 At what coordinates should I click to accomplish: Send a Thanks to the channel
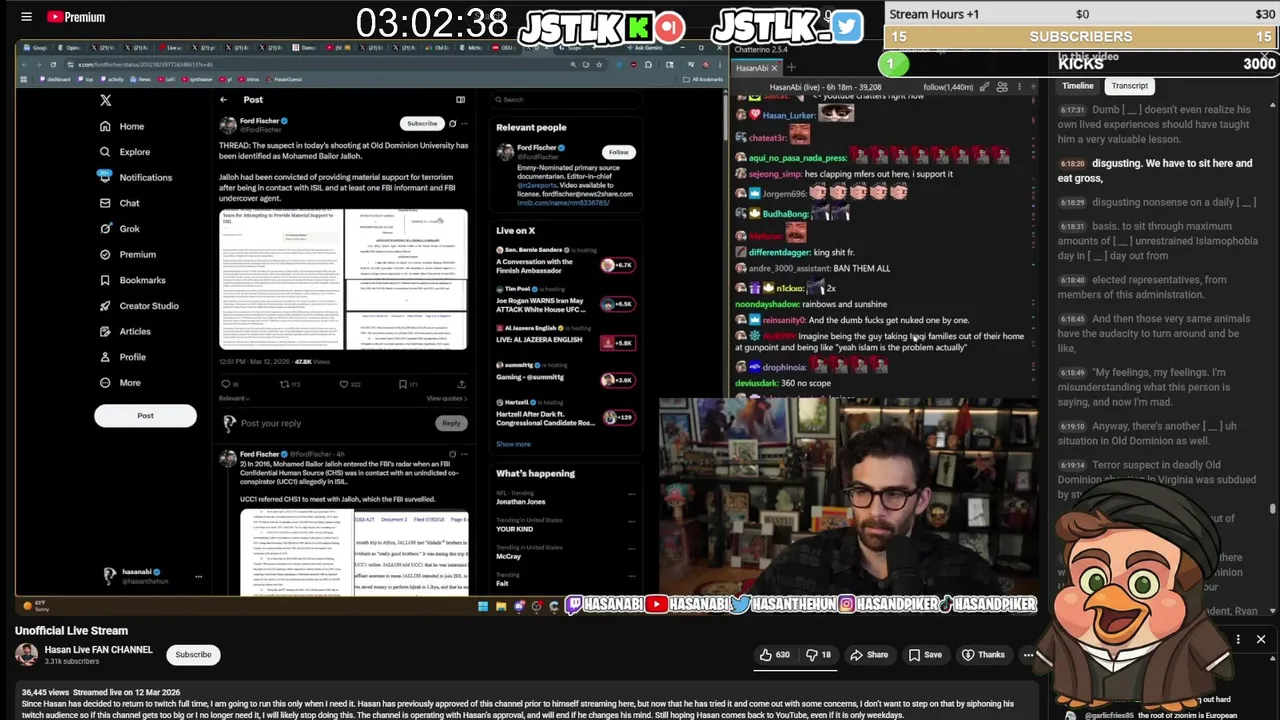click(x=983, y=655)
